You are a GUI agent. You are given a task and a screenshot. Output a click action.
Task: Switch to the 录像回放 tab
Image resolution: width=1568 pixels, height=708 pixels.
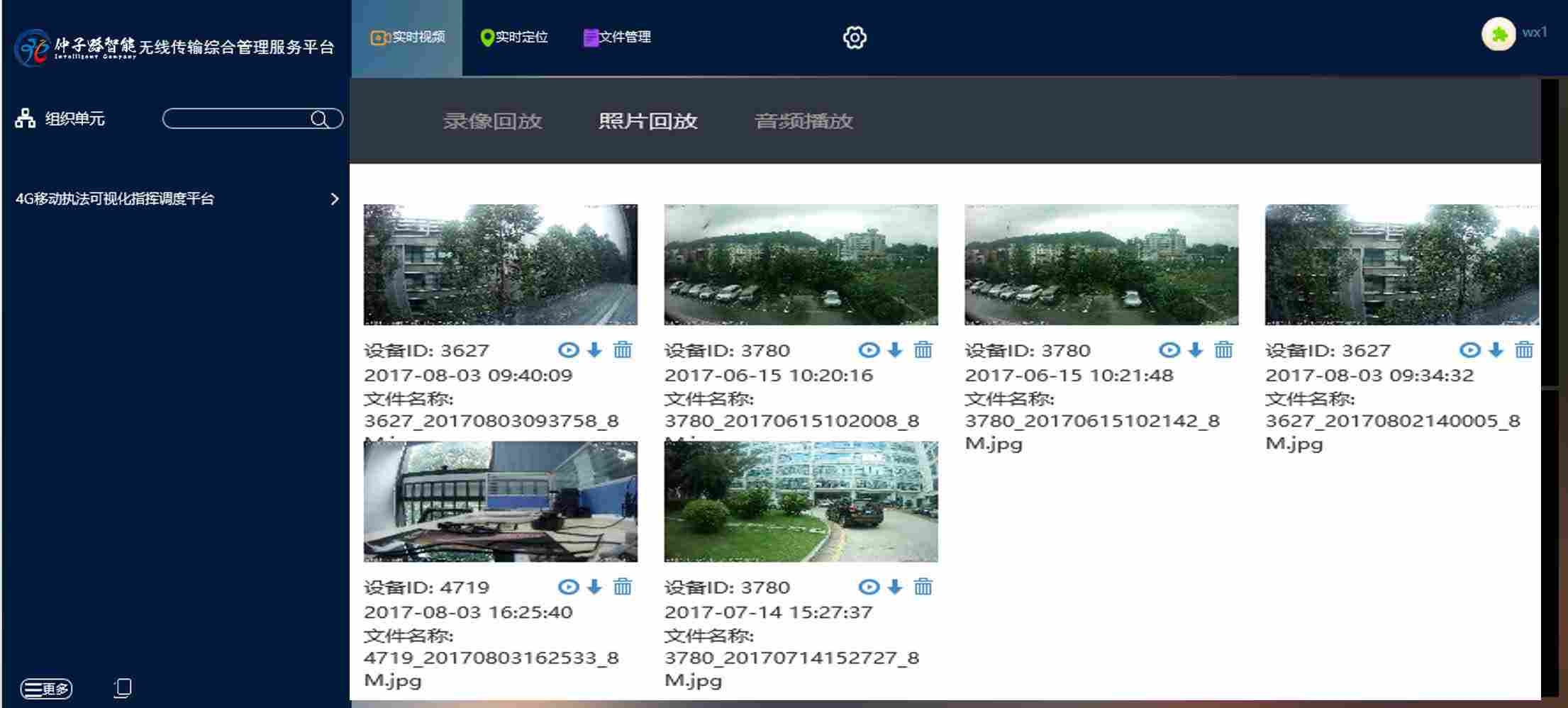(492, 121)
